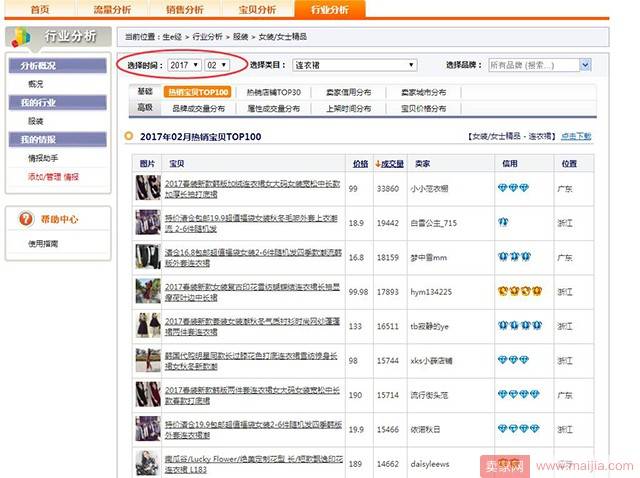Open the product link priced 16.8
640x478 pixels.
pyautogui.click(x=253, y=258)
